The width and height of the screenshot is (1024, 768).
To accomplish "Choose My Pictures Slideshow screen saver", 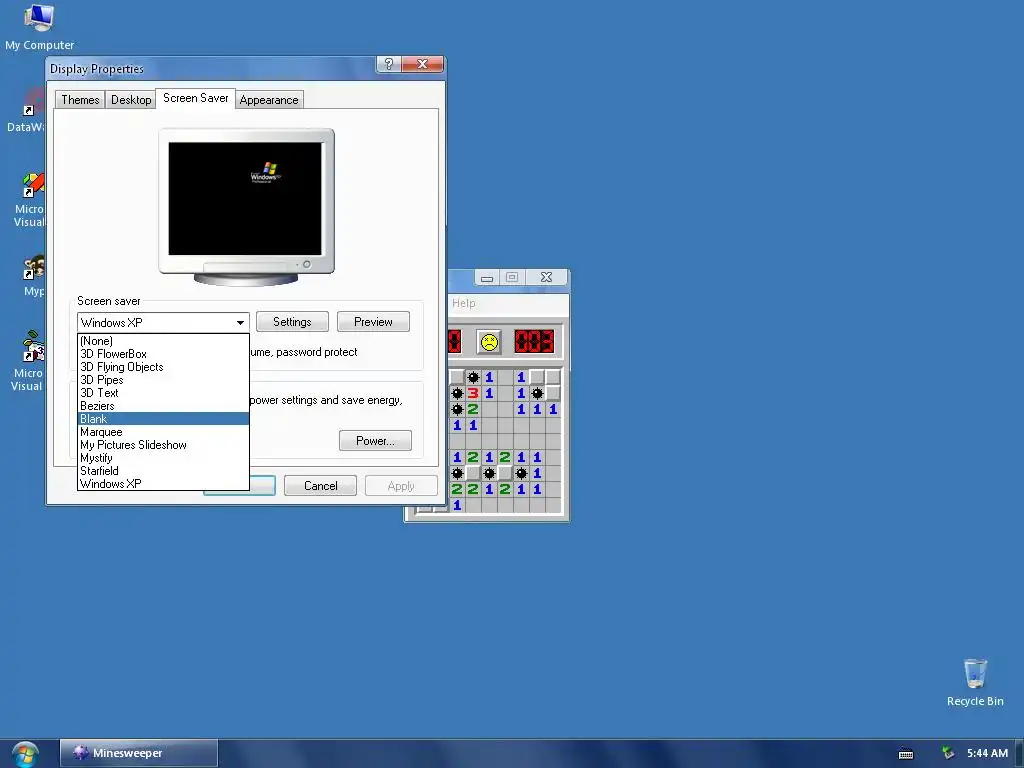I will 163,445.
